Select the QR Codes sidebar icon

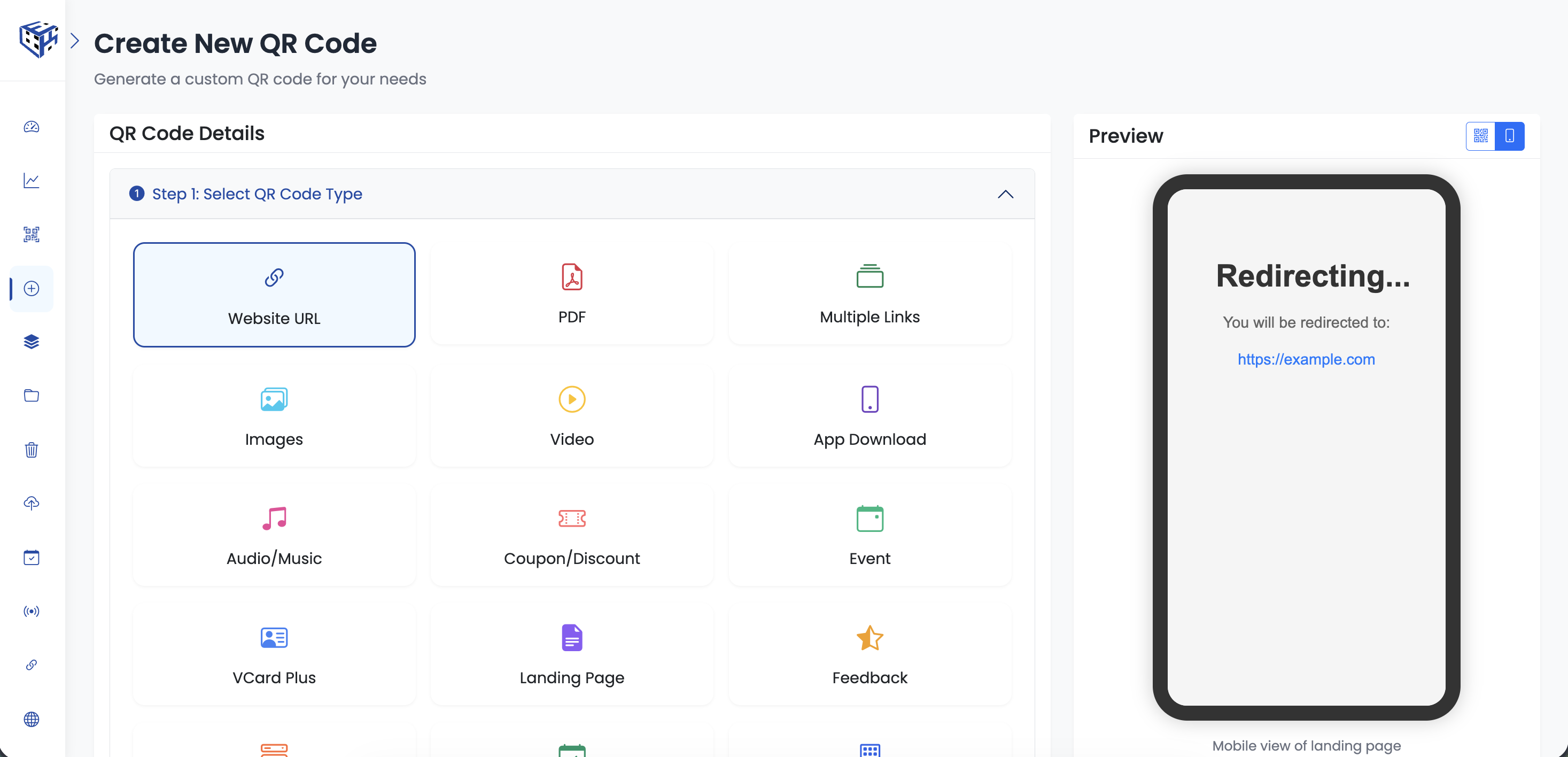pos(30,235)
